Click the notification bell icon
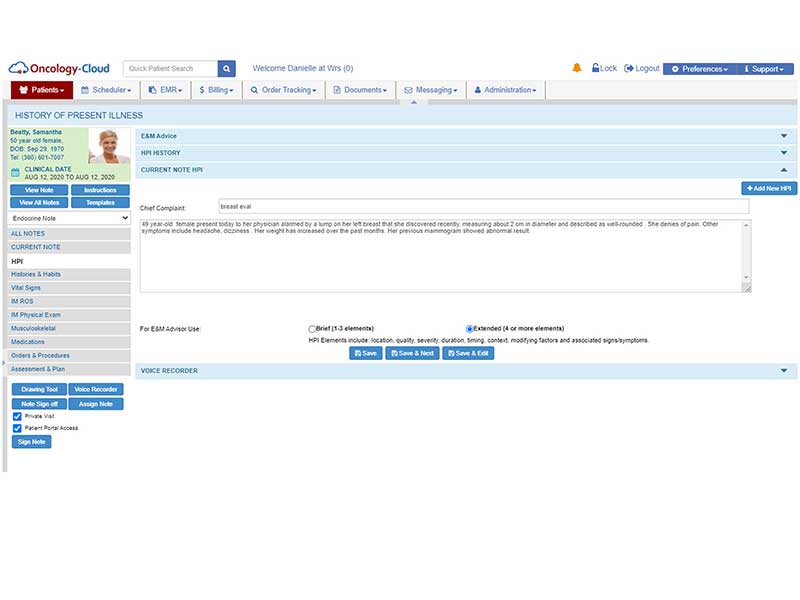800x600 pixels. (577, 68)
